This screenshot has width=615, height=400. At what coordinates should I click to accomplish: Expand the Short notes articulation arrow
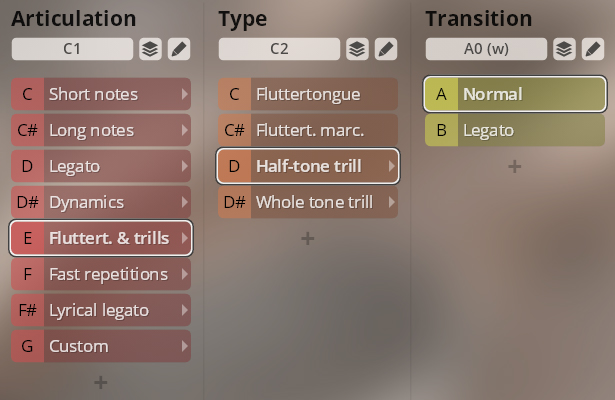[x=184, y=94]
